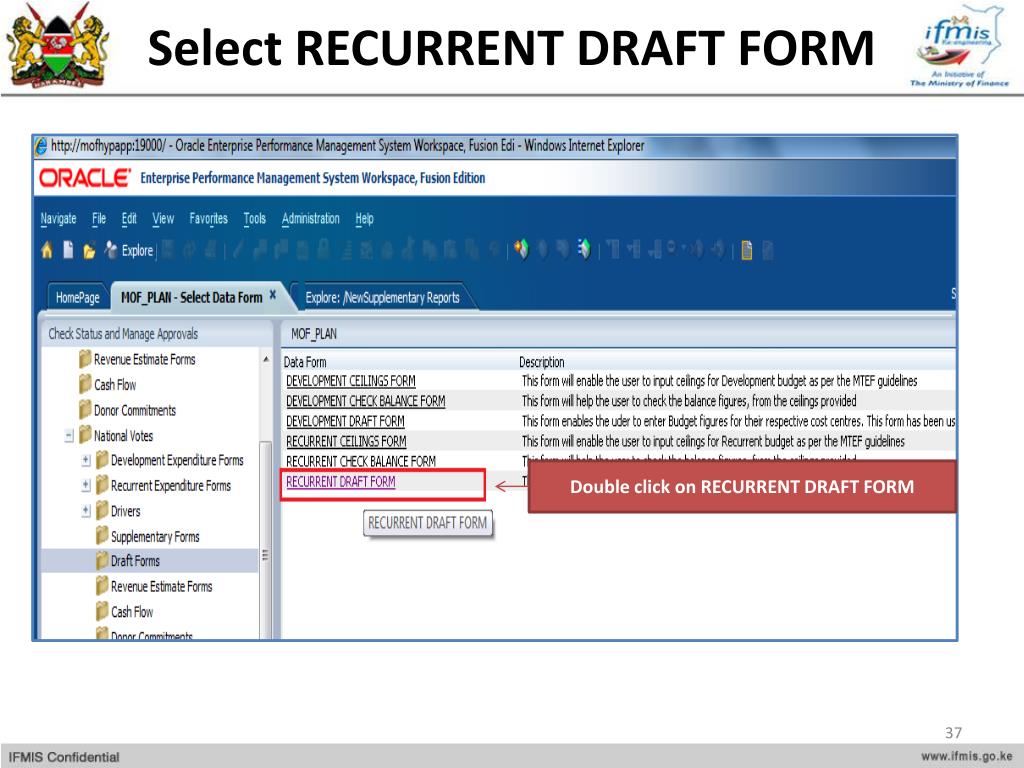The height and width of the screenshot is (768, 1024).
Task: Open the Favorites menu
Action: (208, 219)
